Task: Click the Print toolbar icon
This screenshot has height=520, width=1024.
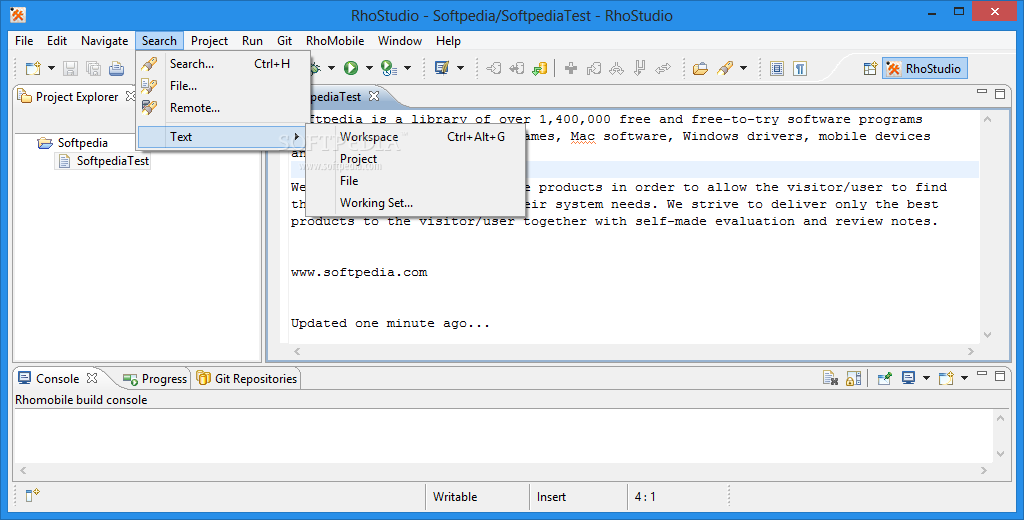Action: [x=116, y=68]
